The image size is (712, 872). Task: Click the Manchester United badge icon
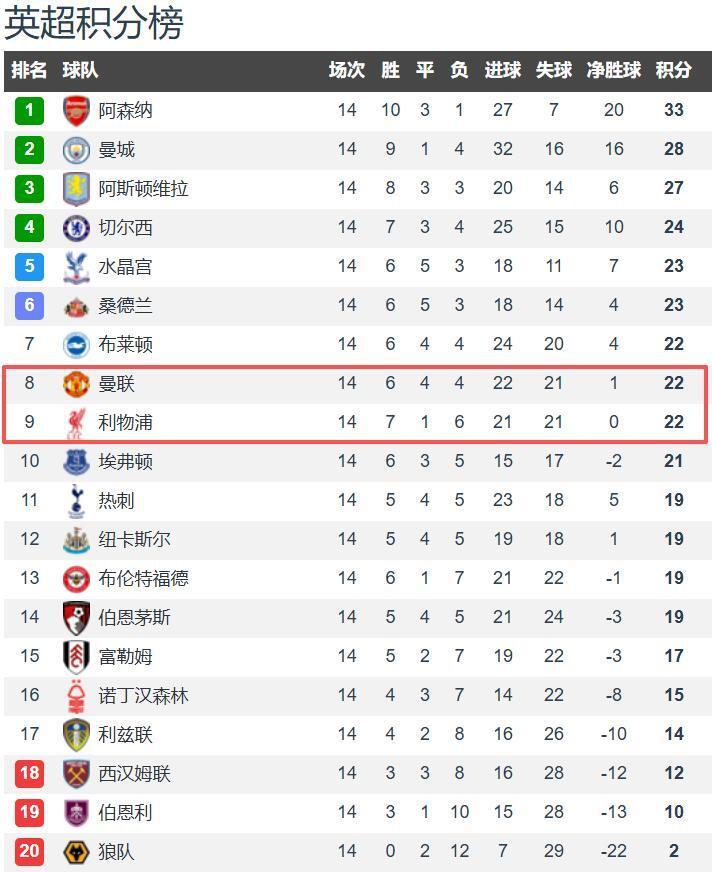pos(76,383)
